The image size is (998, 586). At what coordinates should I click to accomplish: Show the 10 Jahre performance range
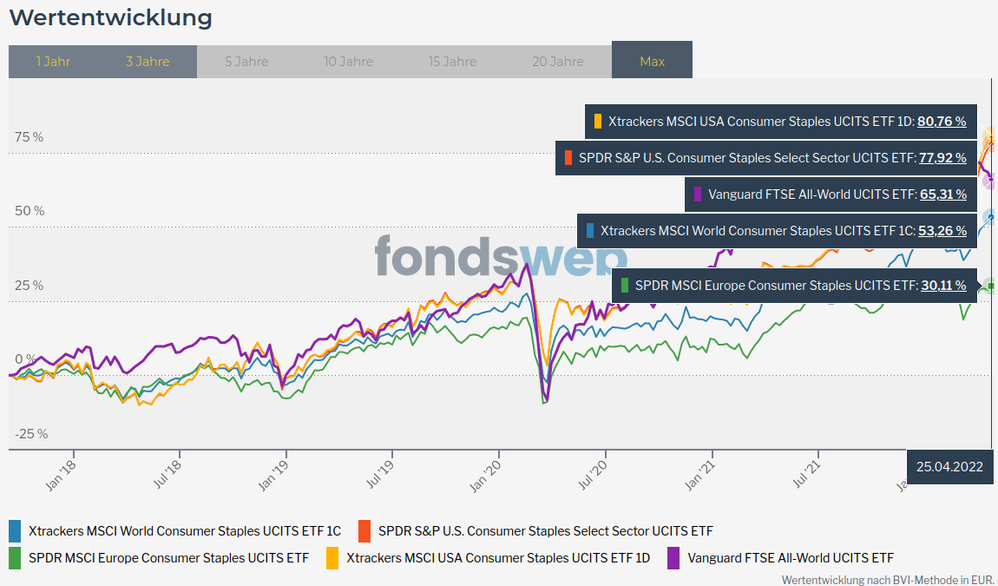click(x=348, y=61)
